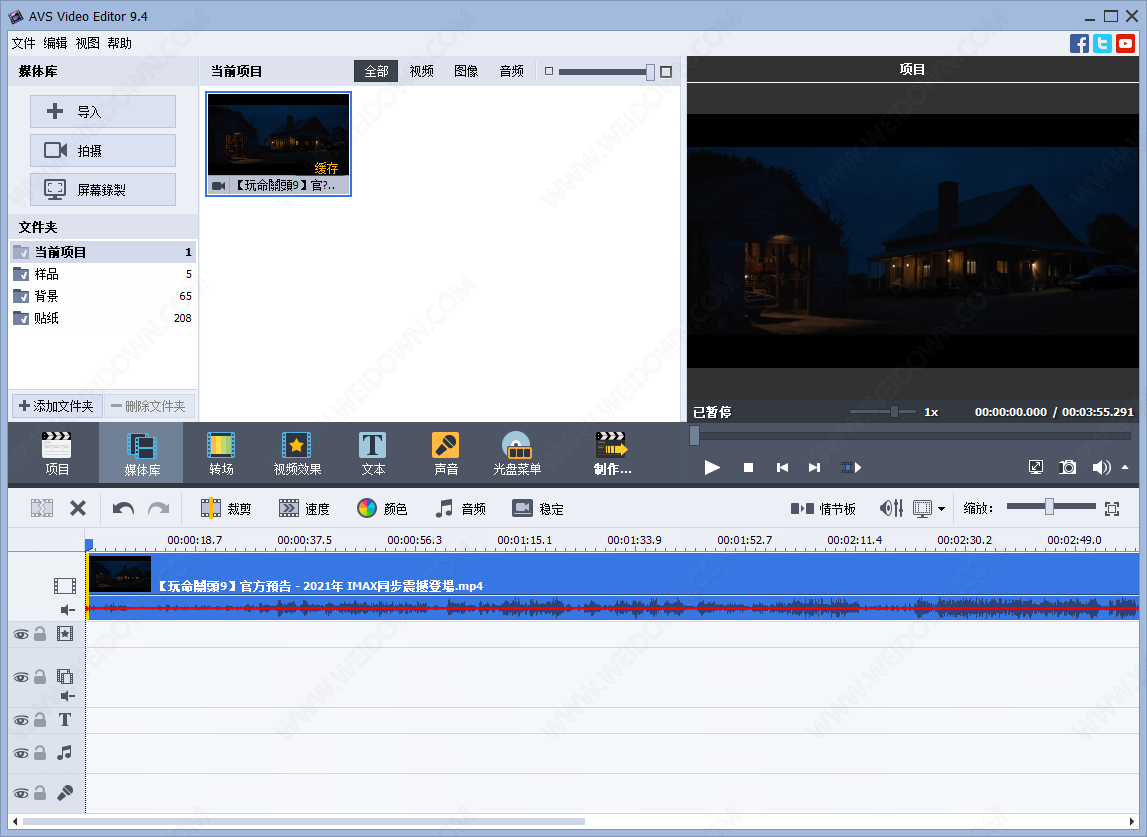Select the 玩命關頭9 video thumbnail

278,143
